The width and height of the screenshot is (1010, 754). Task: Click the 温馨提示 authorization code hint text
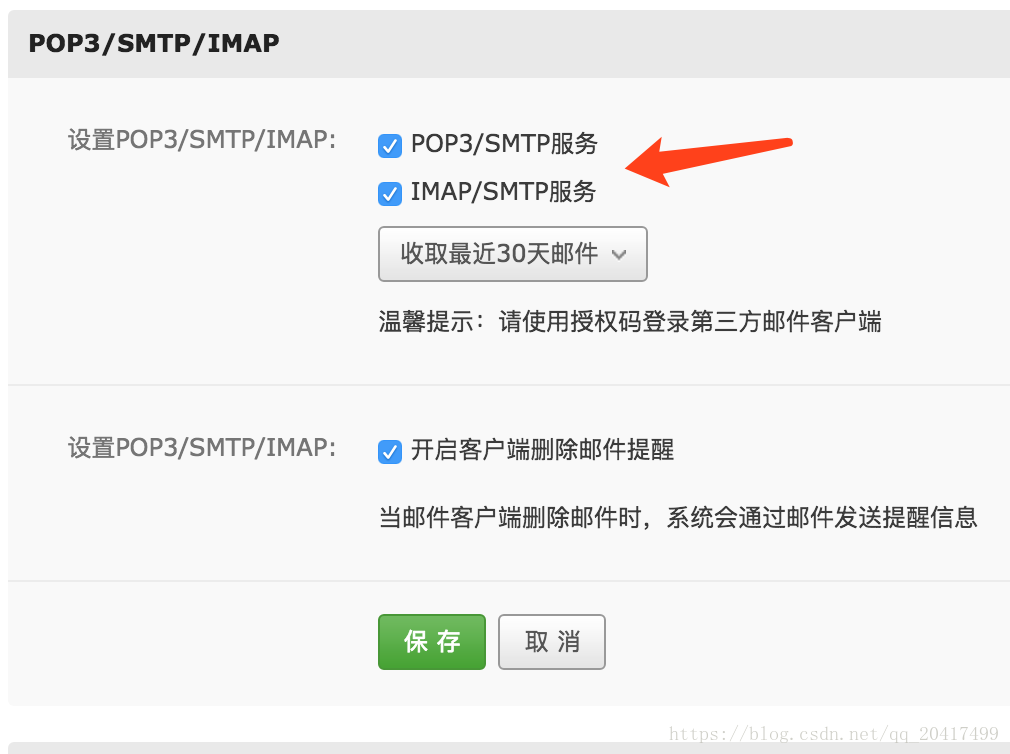(x=629, y=321)
